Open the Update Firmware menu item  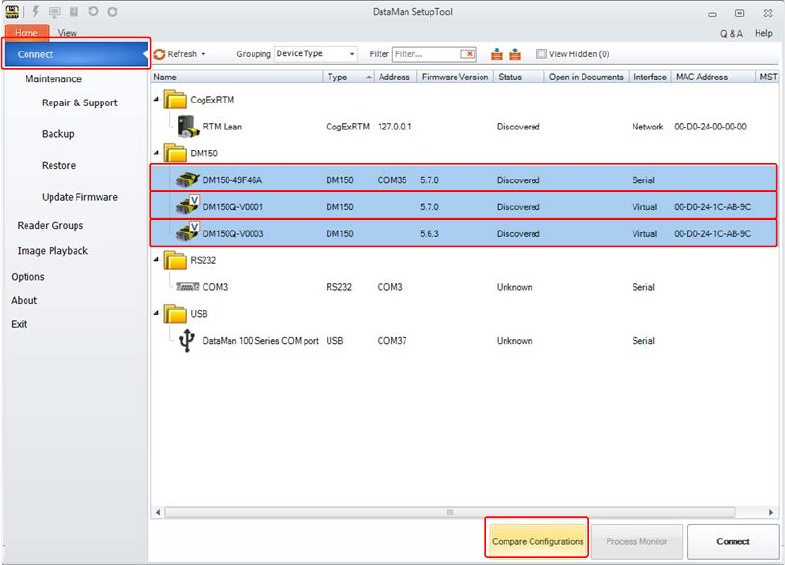[x=80, y=197]
